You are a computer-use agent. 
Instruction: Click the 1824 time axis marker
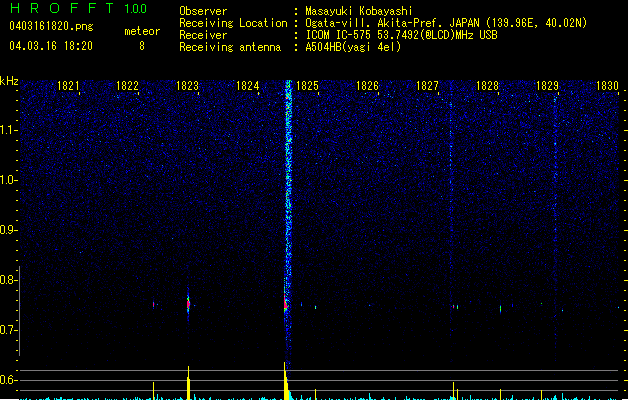click(x=248, y=86)
